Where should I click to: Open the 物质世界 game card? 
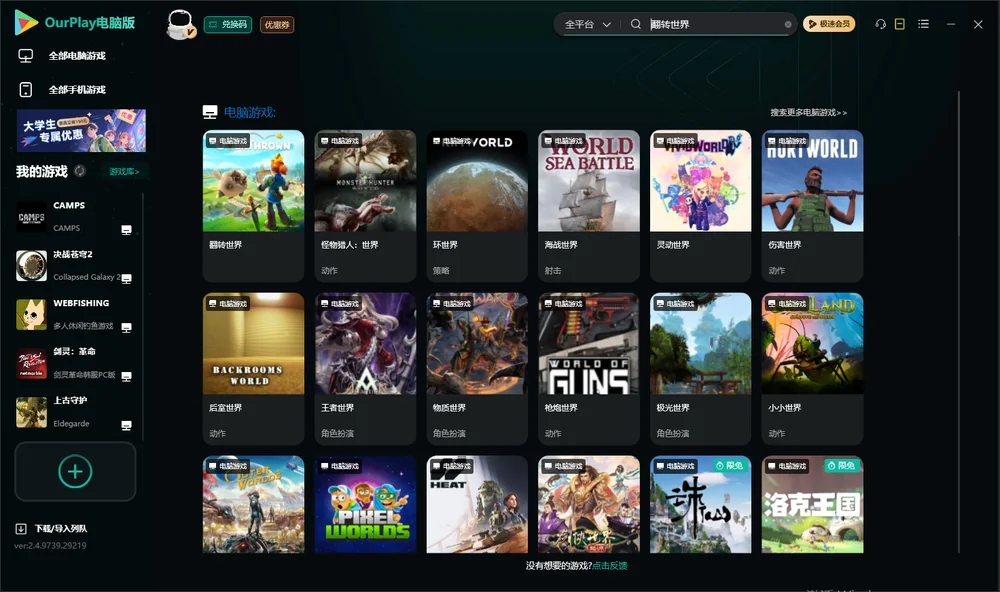477,368
